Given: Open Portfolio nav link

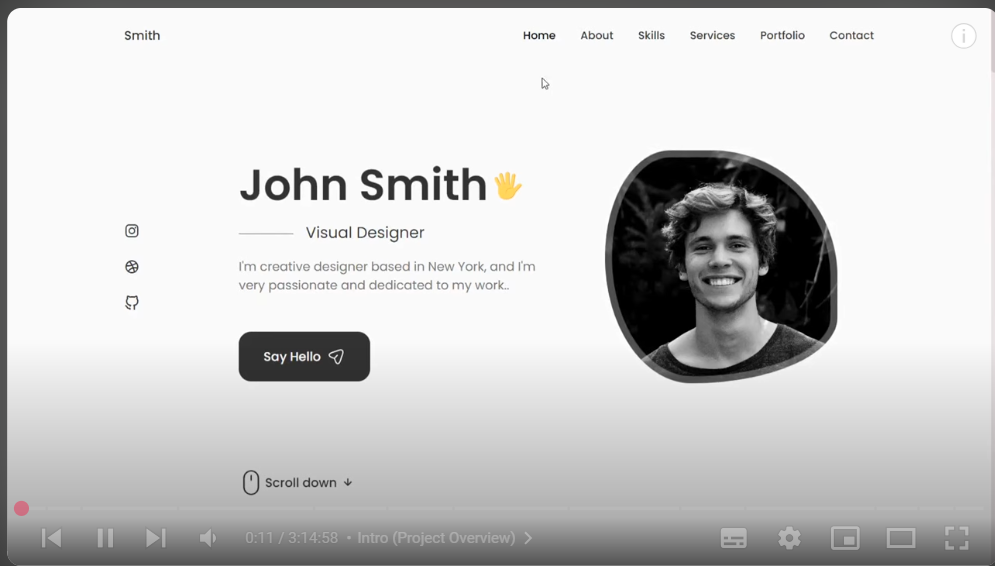Looking at the screenshot, I should (x=782, y=36).
